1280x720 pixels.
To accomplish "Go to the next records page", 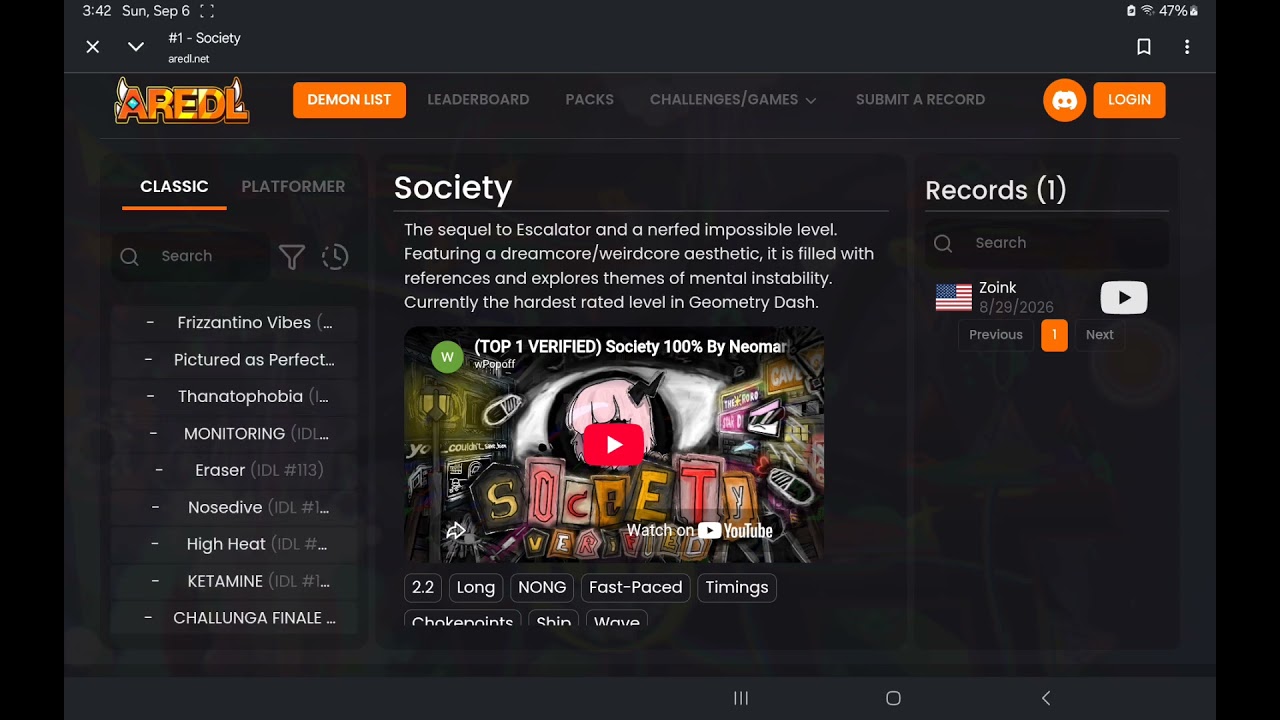I will pyautogui.click(x=1100, y=335).
